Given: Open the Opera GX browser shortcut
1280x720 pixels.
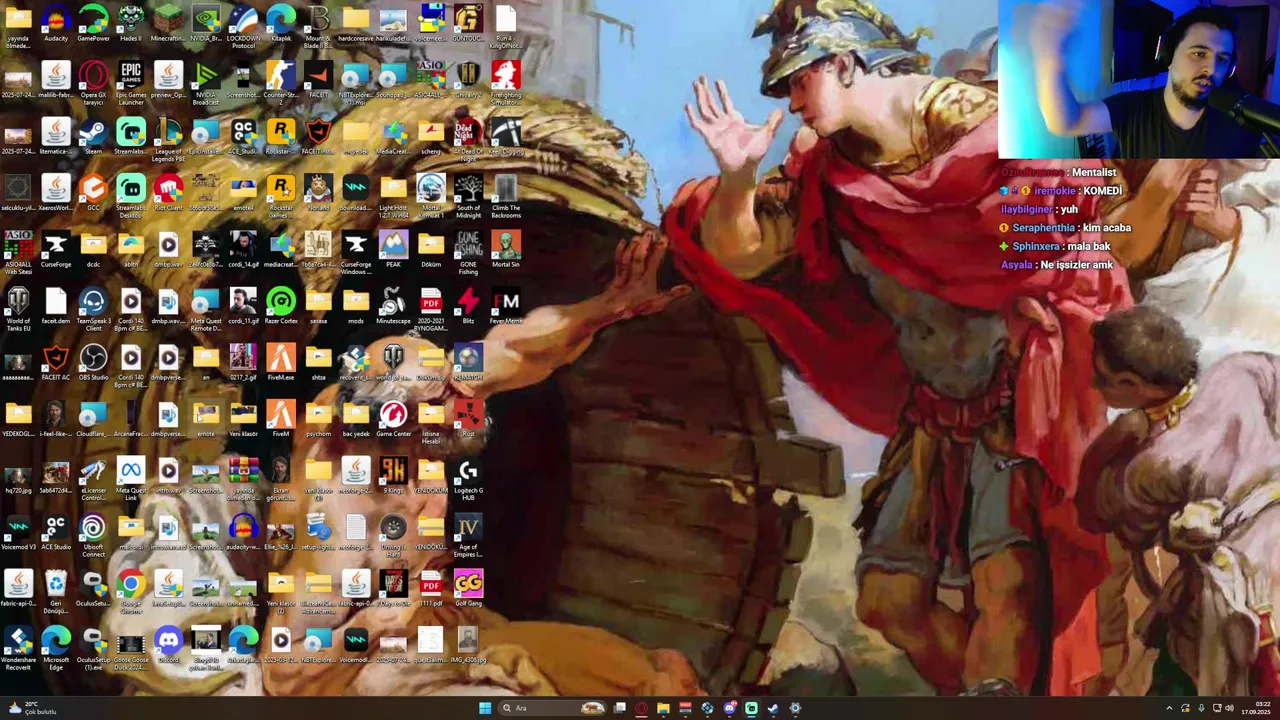Looking at the screenshot, I should click(93, 82).
